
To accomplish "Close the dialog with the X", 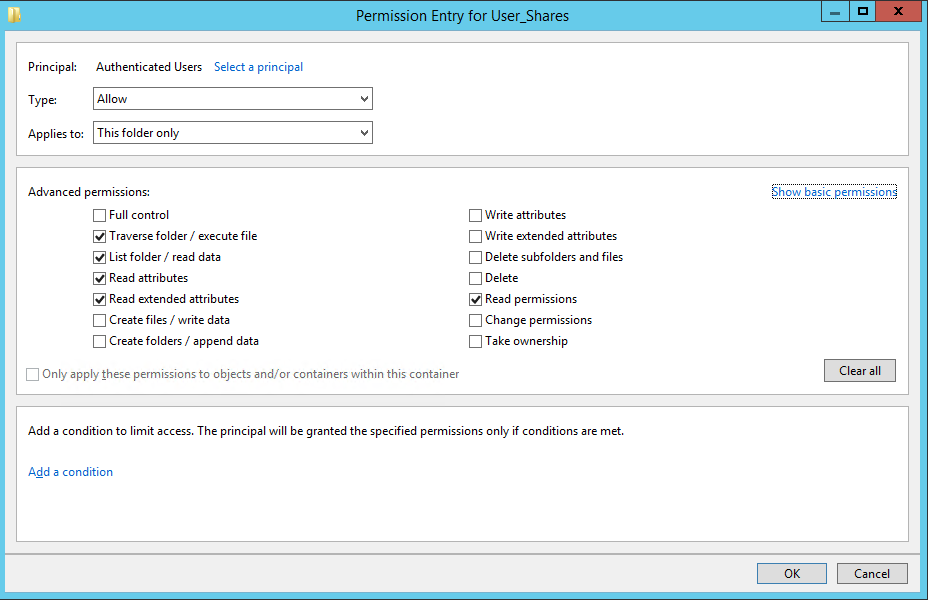I will pos(898,11).
